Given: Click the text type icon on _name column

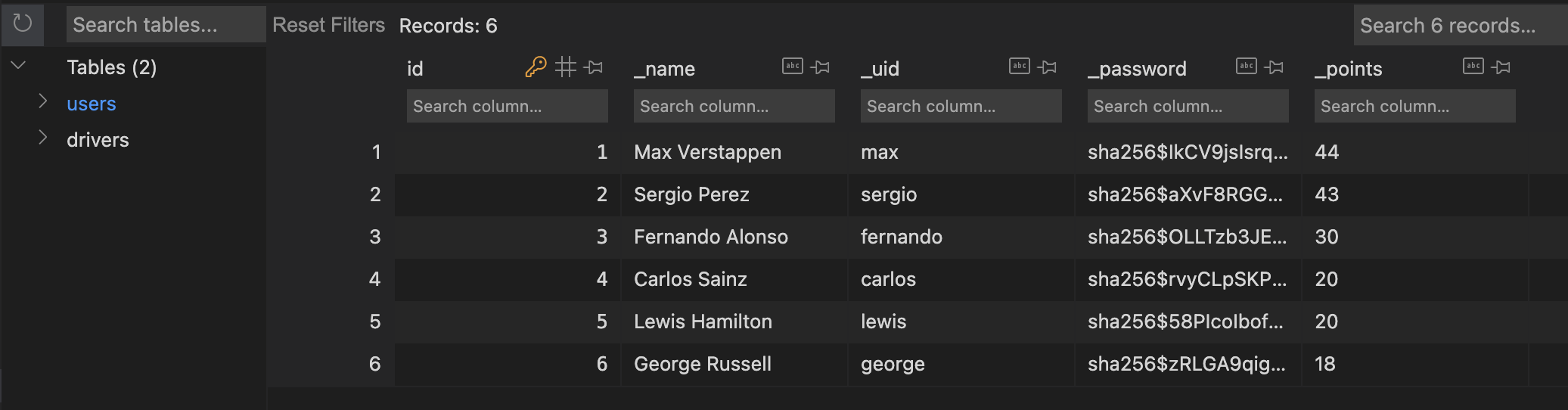Looking at the screenshot, I should [x=793, y=67].
